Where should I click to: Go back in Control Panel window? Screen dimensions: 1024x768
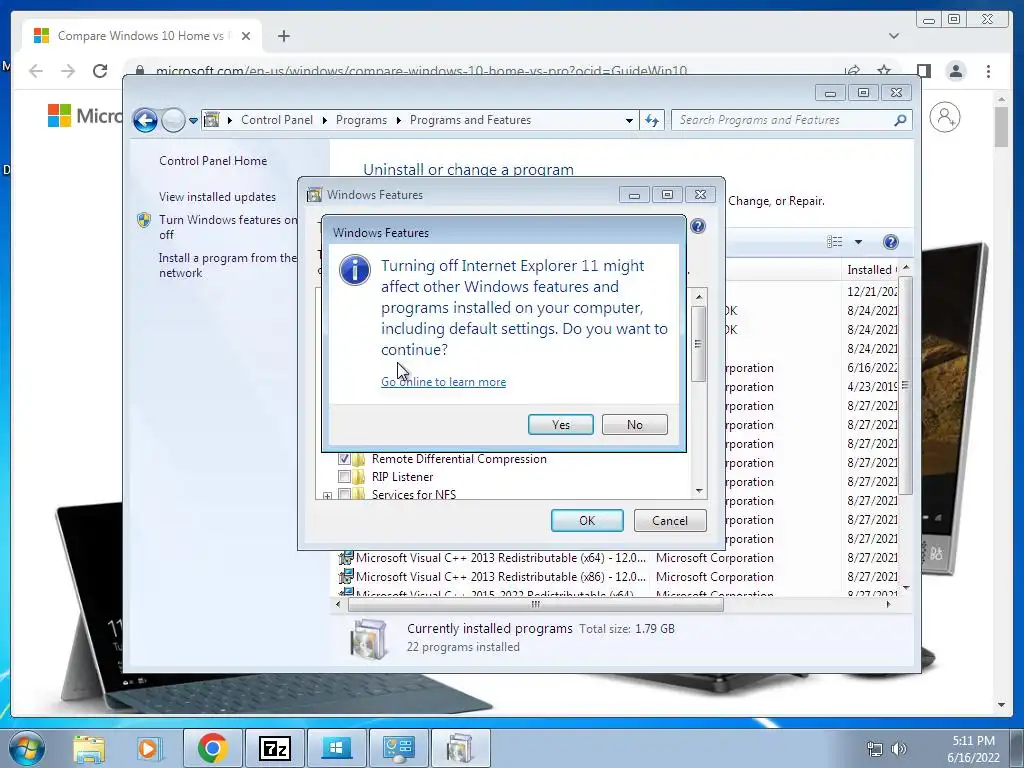coord(145,120)
